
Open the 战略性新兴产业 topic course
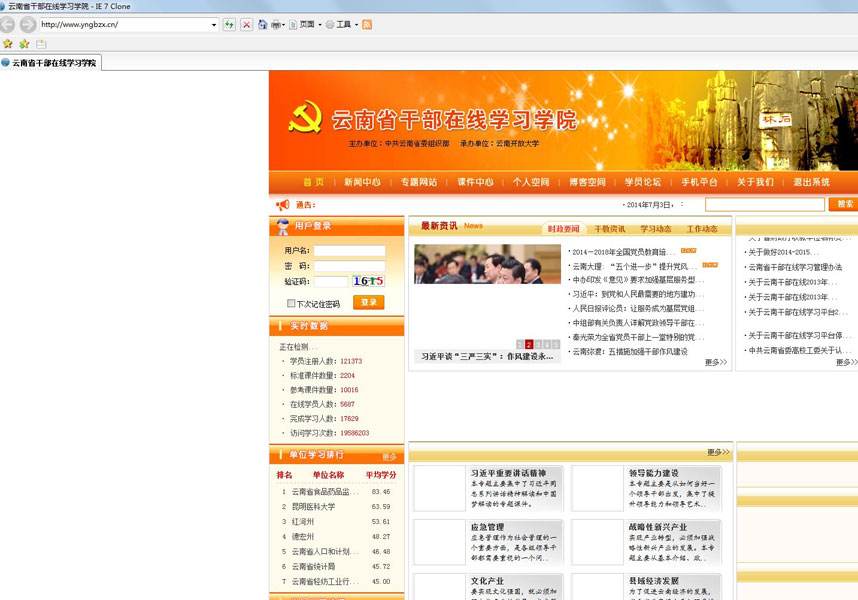658,527
